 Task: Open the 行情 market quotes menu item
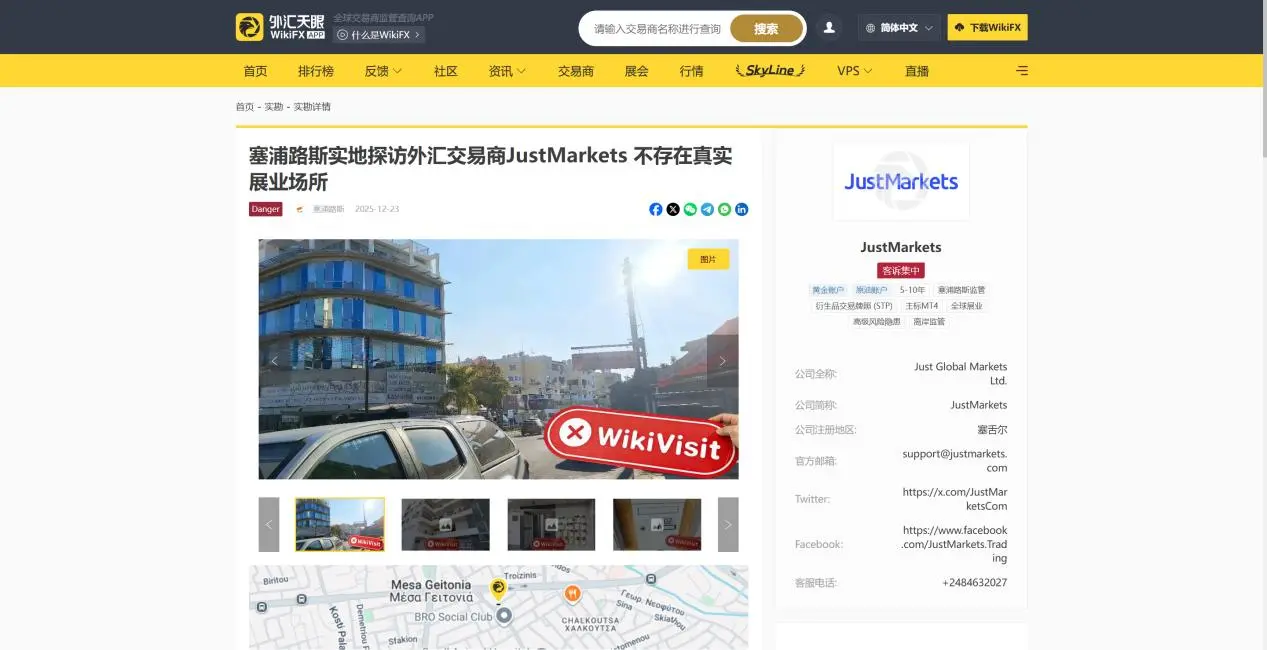691,71
